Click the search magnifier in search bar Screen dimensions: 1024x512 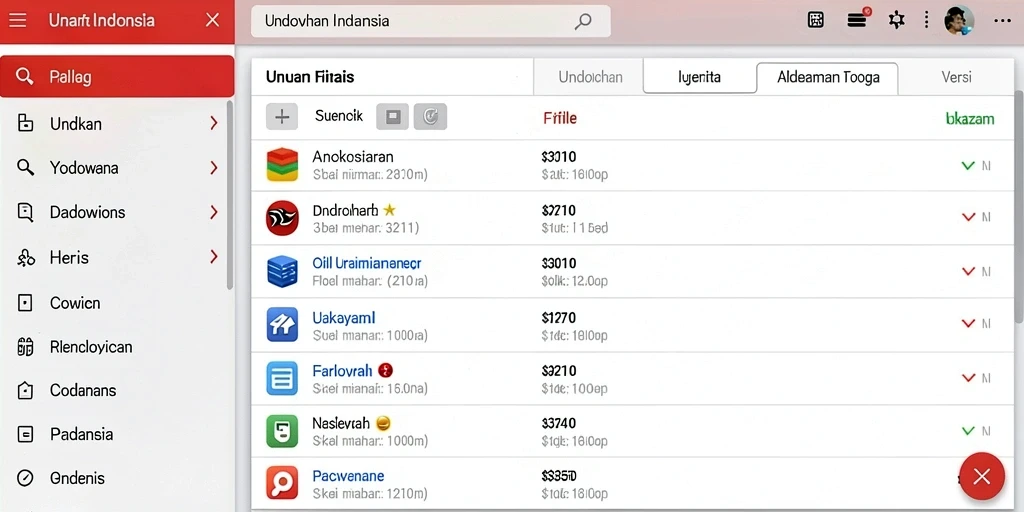(583, 21)
